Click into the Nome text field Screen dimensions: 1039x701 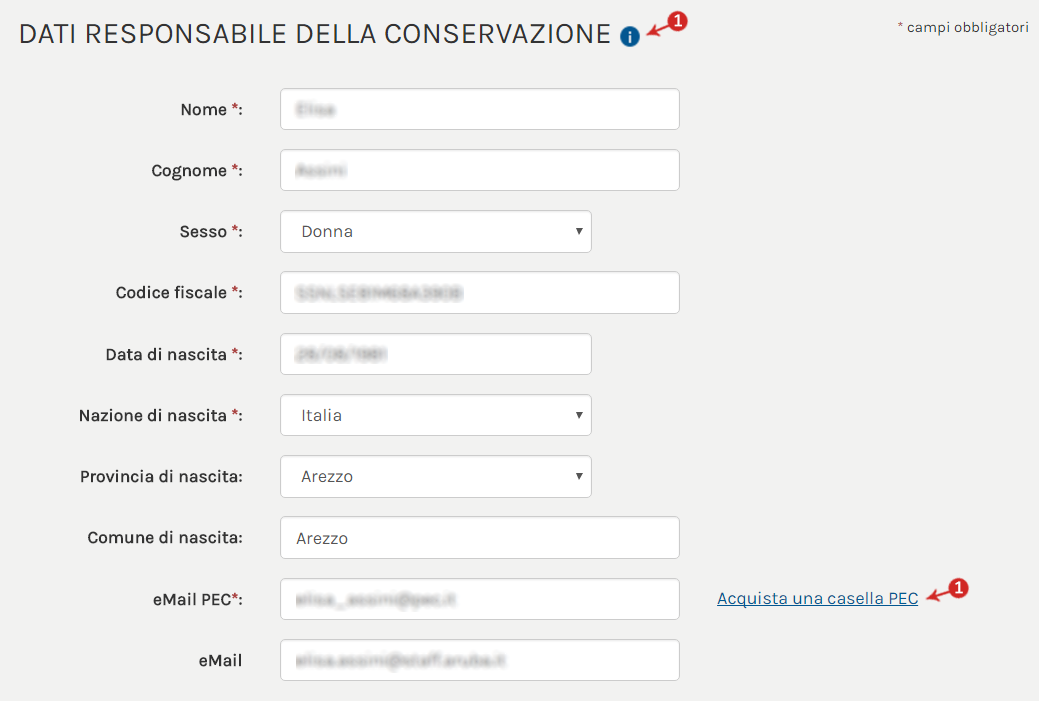click(x=479, y=109)
